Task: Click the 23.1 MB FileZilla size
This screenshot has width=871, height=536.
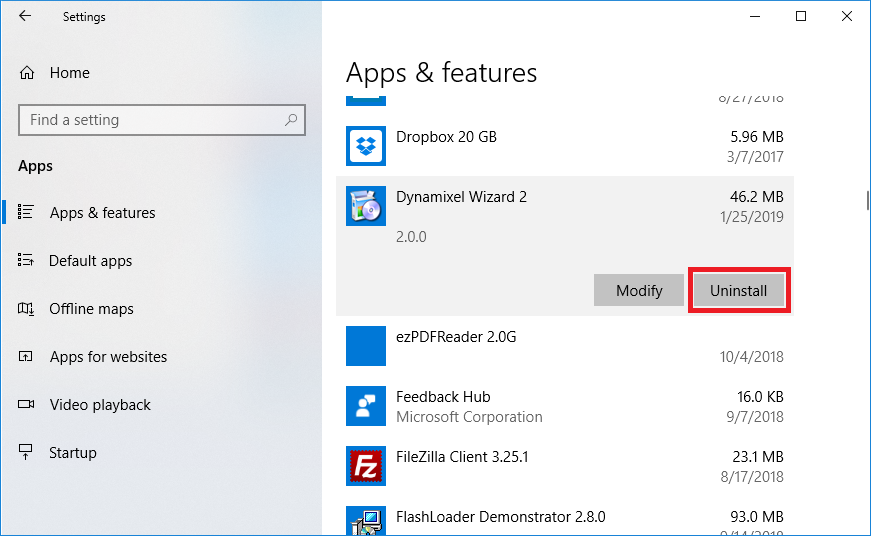Action: pos(758,457)
